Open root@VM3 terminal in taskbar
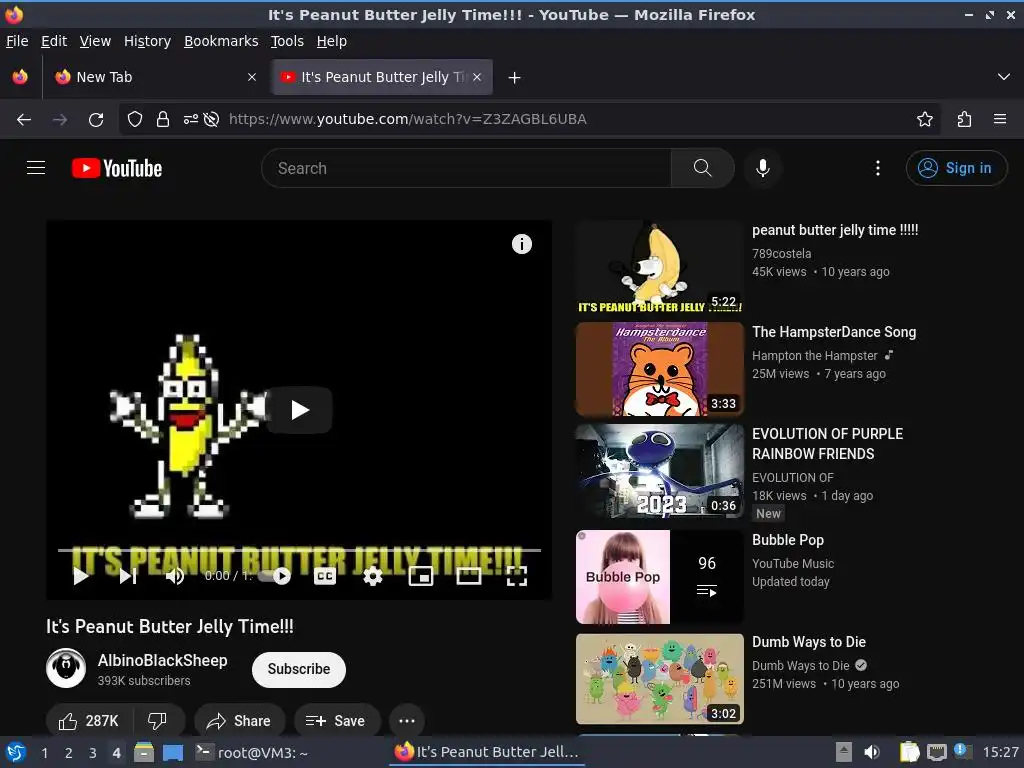Viewport: 1024px width, 768px height. pos(252,753)
